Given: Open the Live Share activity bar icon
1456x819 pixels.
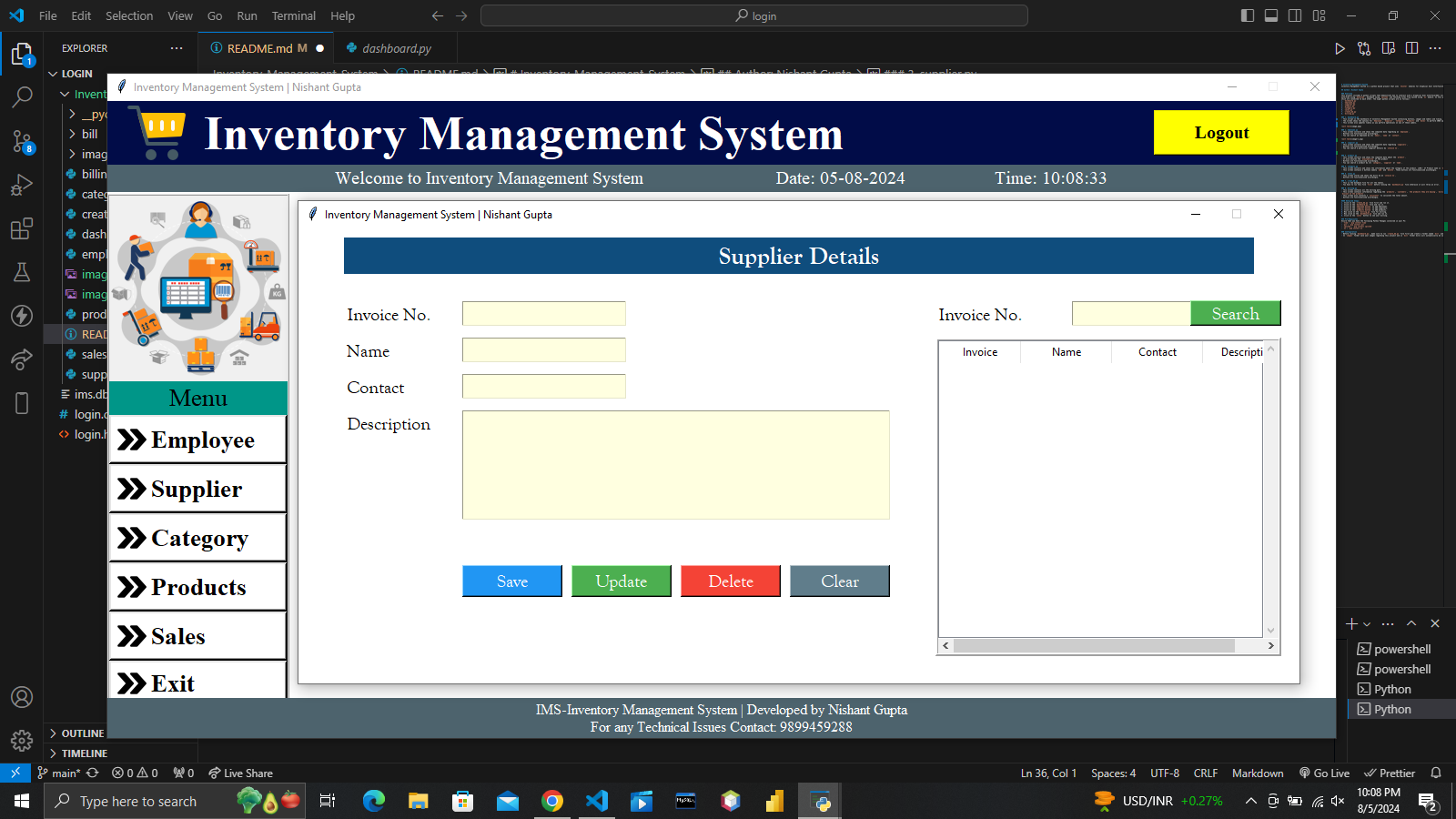Looking at the screenshot, I should coord(22,359).
